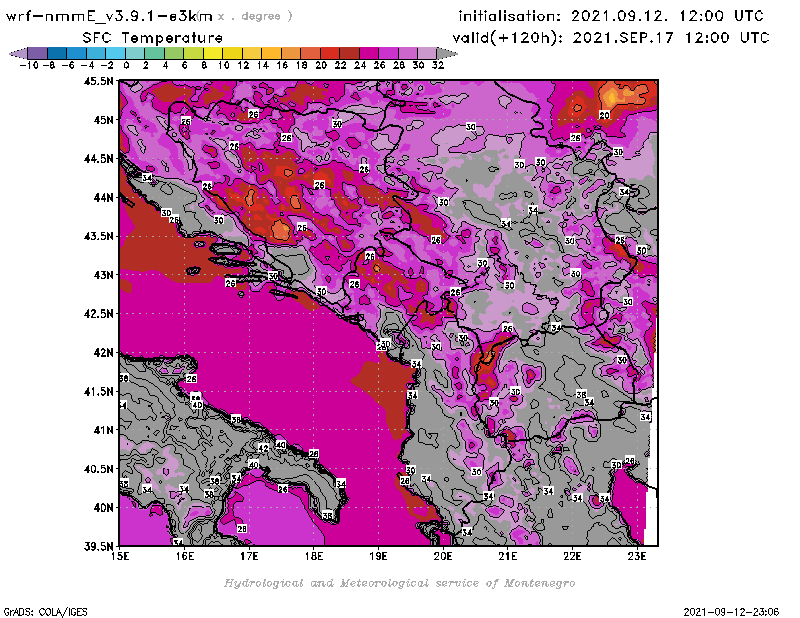Click the '41N' latitude label
This screenshot has width=800, height=618.
click(103, 430)
